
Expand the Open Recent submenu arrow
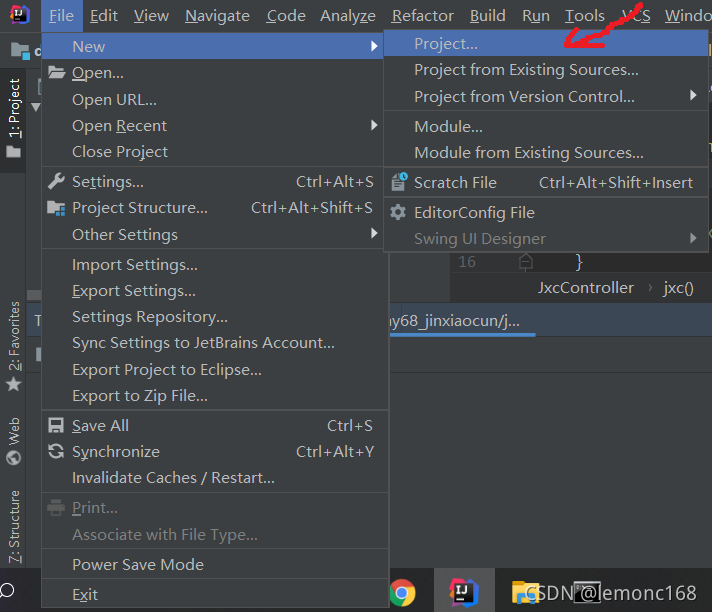(x=374, y=125)
